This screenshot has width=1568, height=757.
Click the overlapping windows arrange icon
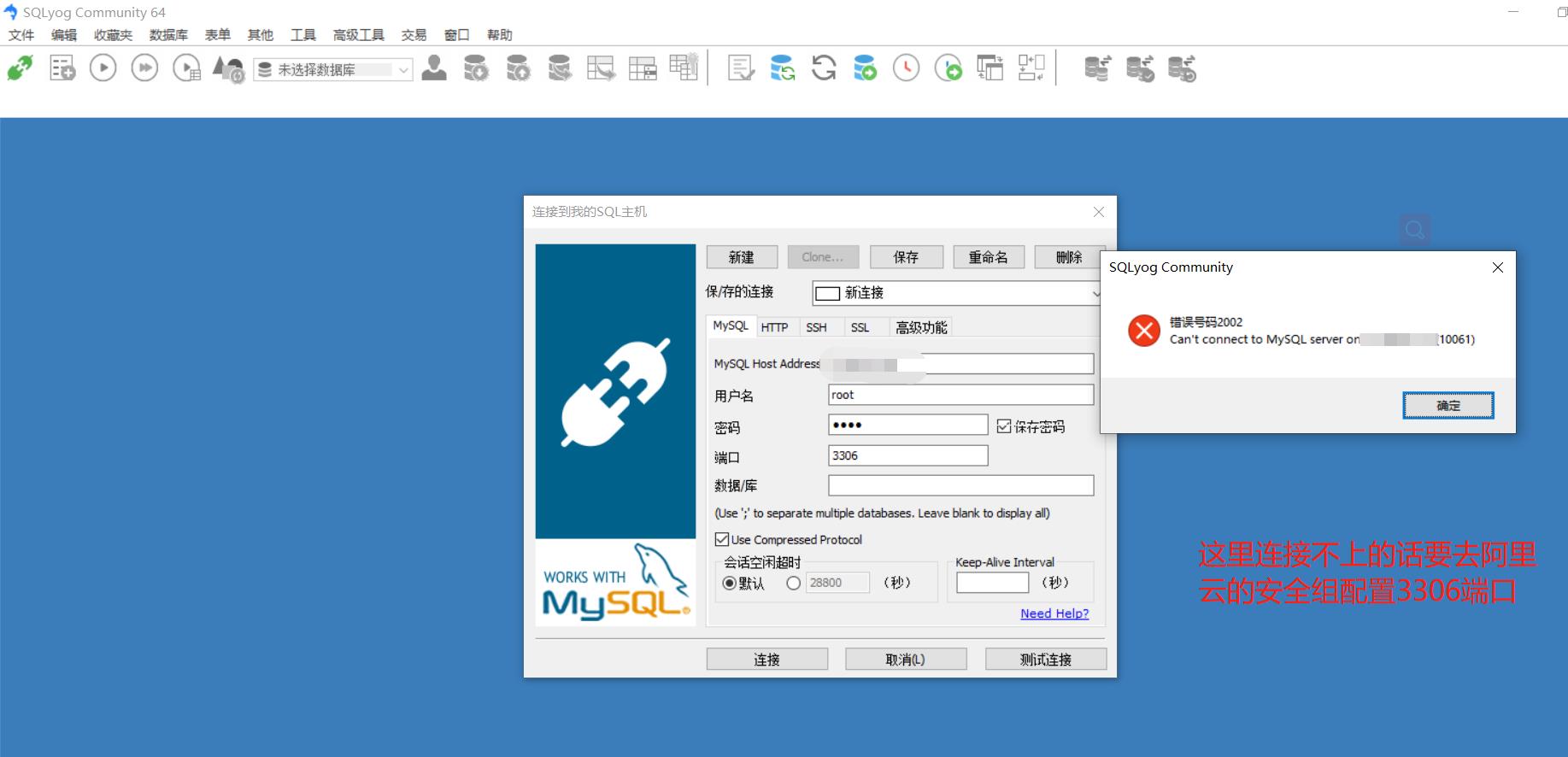pos(990,68)
